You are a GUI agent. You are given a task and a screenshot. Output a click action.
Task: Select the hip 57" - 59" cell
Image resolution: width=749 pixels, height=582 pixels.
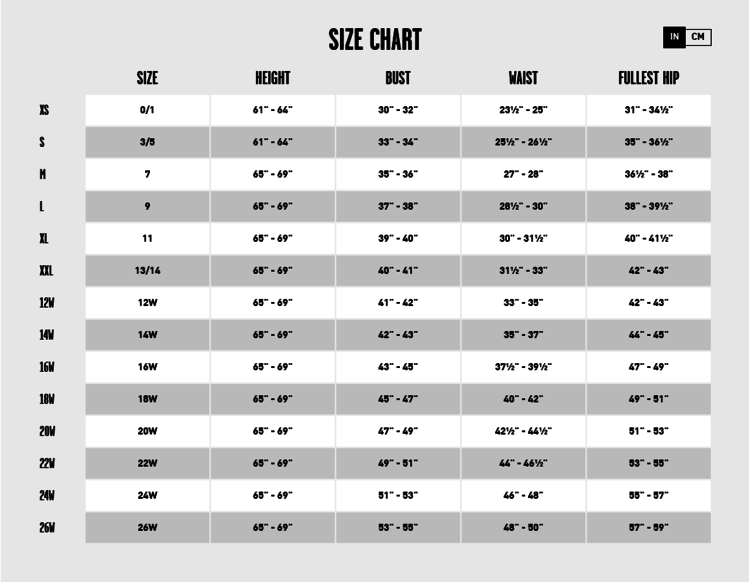(648, 527)
